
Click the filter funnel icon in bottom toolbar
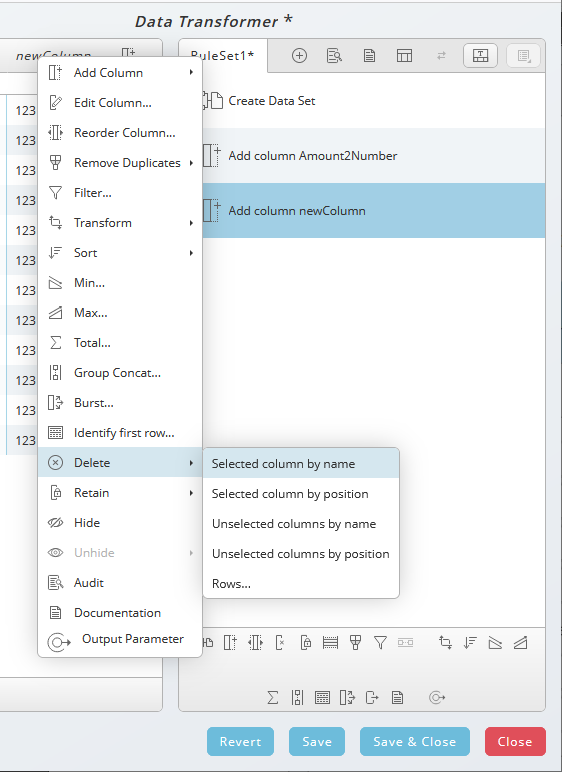point(380,642)
